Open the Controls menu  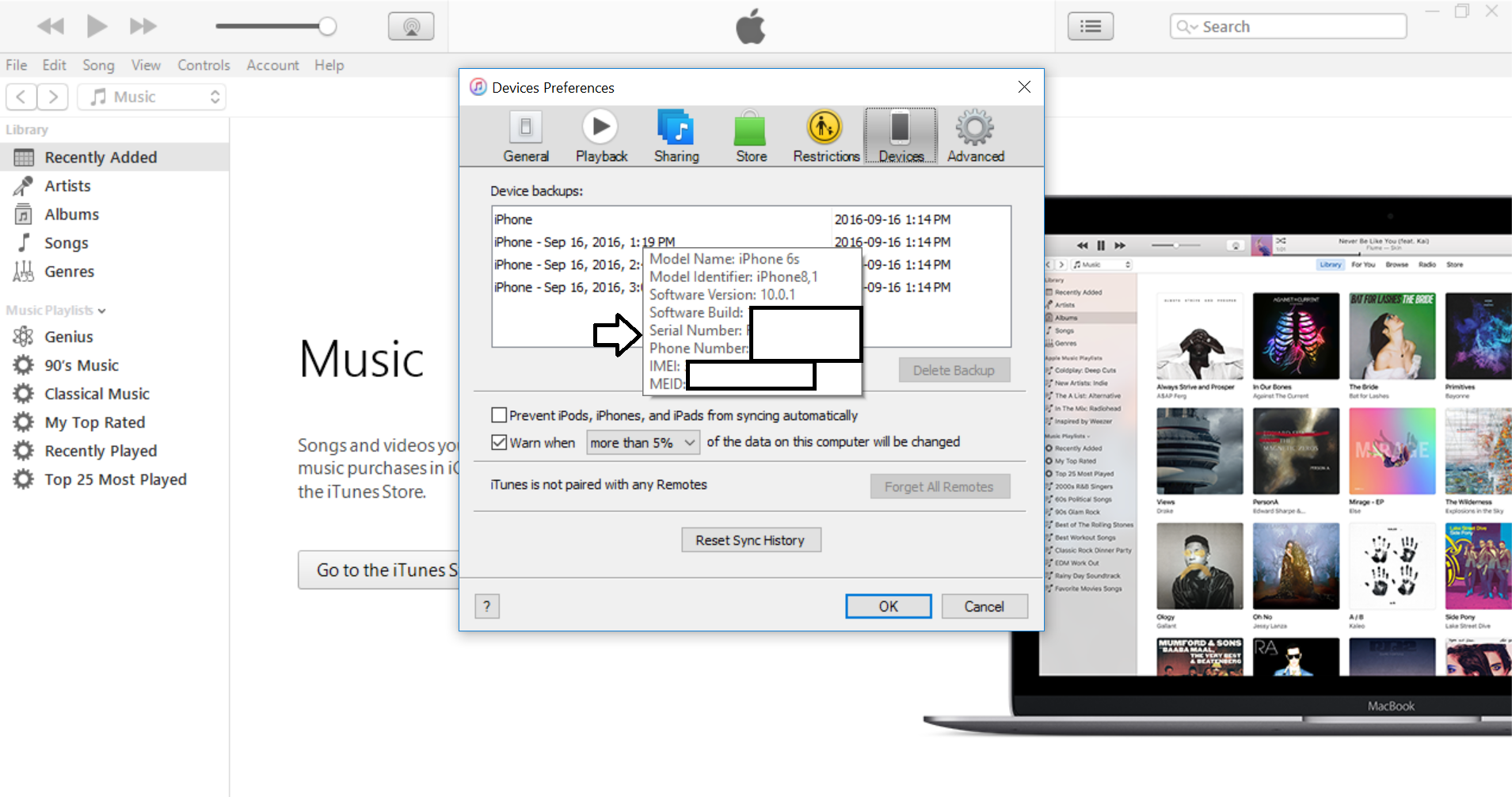pos(204,65)
